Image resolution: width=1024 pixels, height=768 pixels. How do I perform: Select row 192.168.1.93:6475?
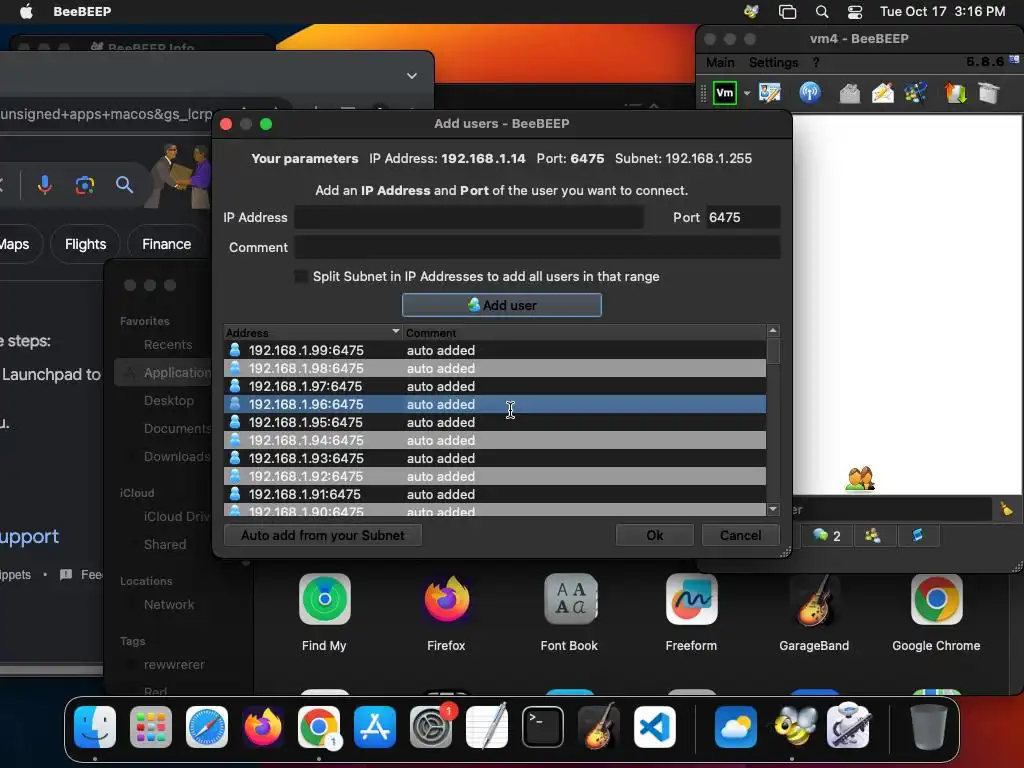pos(495,458)
